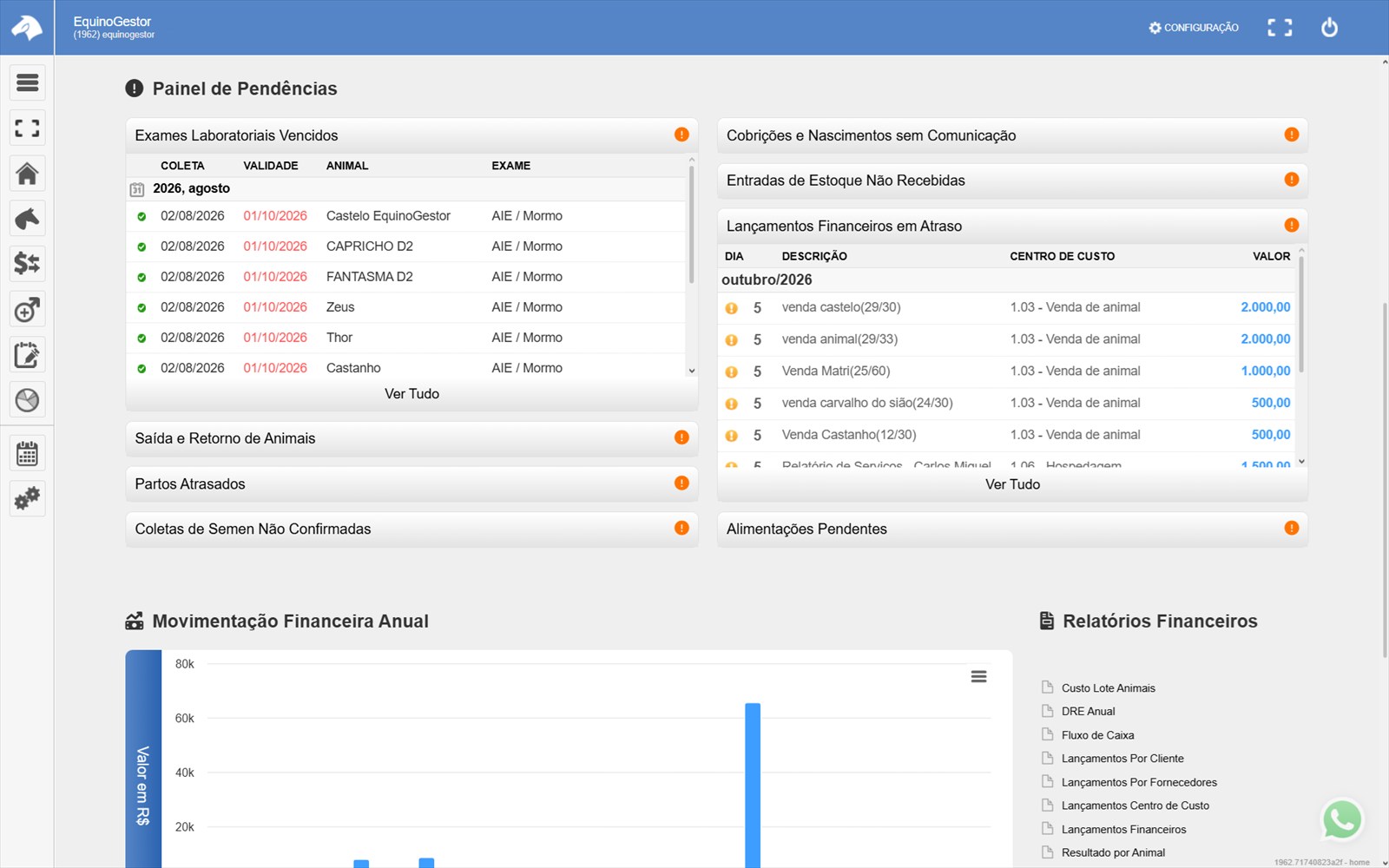This screenshot has width=1389, height=868.
Task: Click Ver Tudo under financial entries
Action: coord(1012,484)
